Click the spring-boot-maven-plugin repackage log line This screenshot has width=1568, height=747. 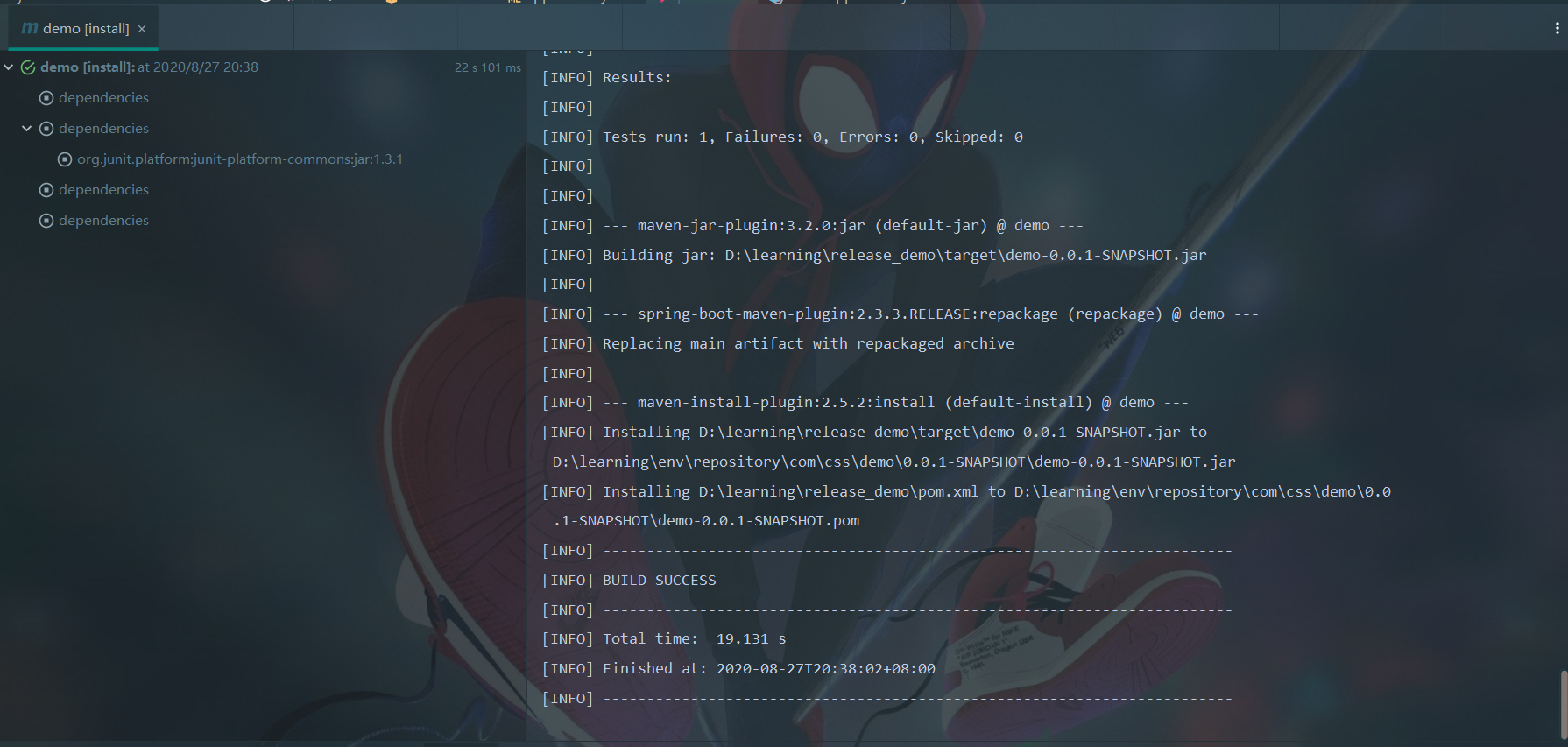901,314
